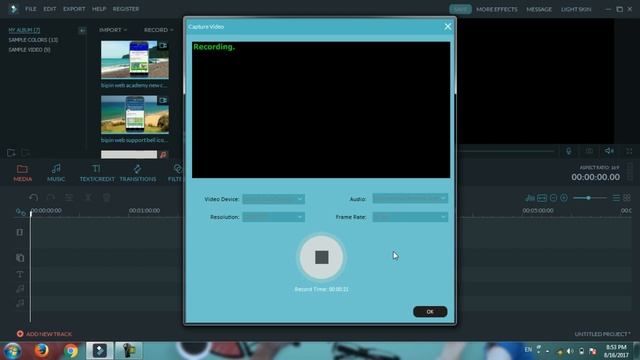The height and width of the screenshot is (360, 640).
Task: Open the EDIT menu
Action: click(50, 9)
